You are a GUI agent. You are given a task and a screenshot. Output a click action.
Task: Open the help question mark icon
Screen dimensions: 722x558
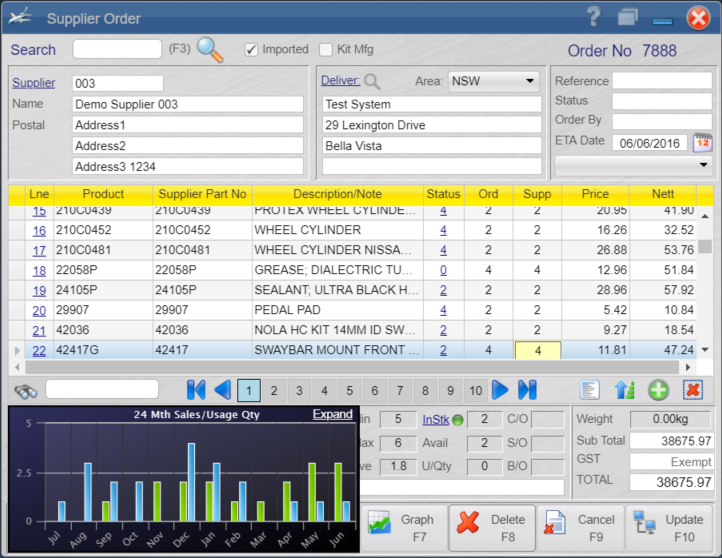click(x=594, y=17)
